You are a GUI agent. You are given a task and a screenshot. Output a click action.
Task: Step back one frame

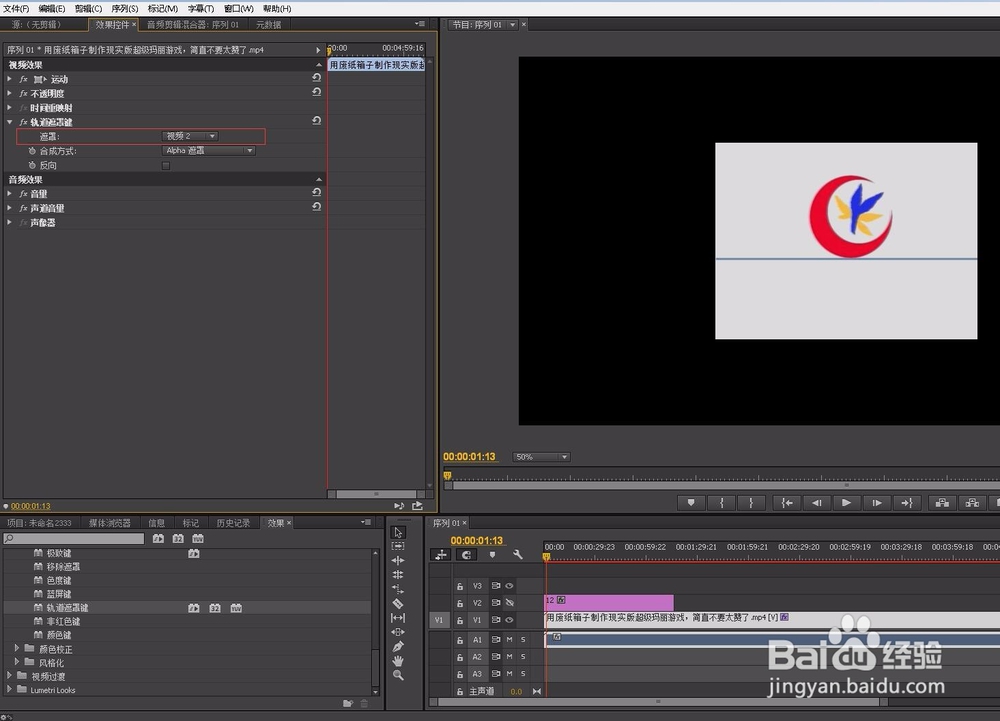[817, 503]
